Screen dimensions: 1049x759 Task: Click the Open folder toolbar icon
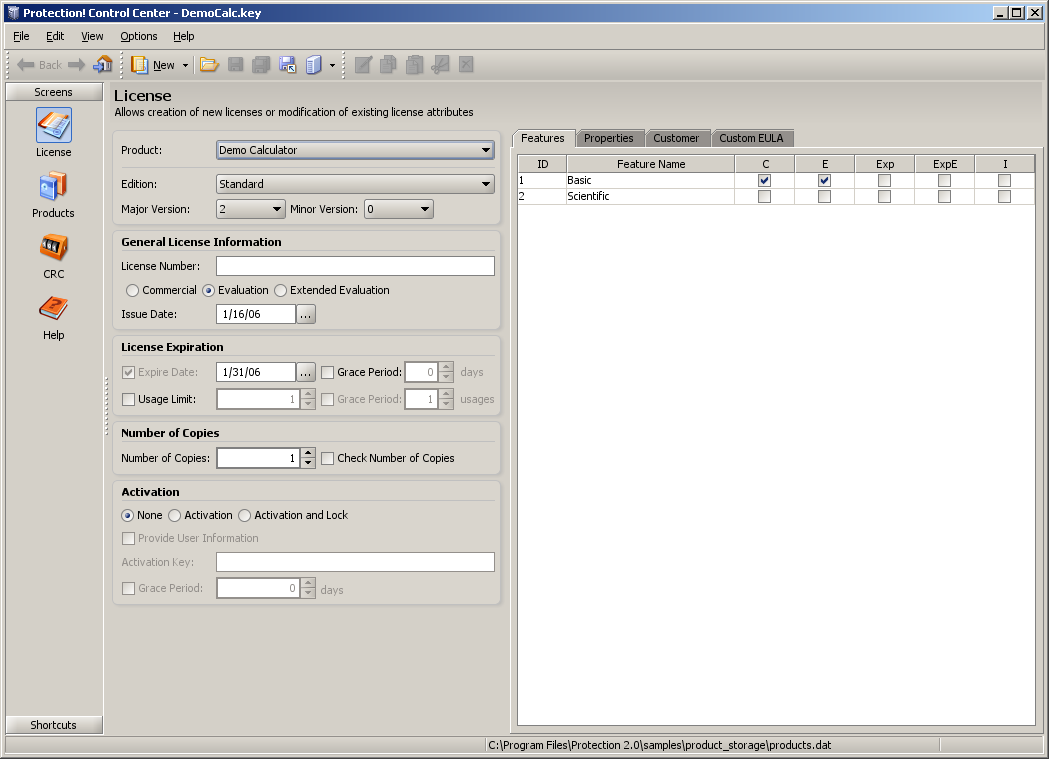pos(209,65)
